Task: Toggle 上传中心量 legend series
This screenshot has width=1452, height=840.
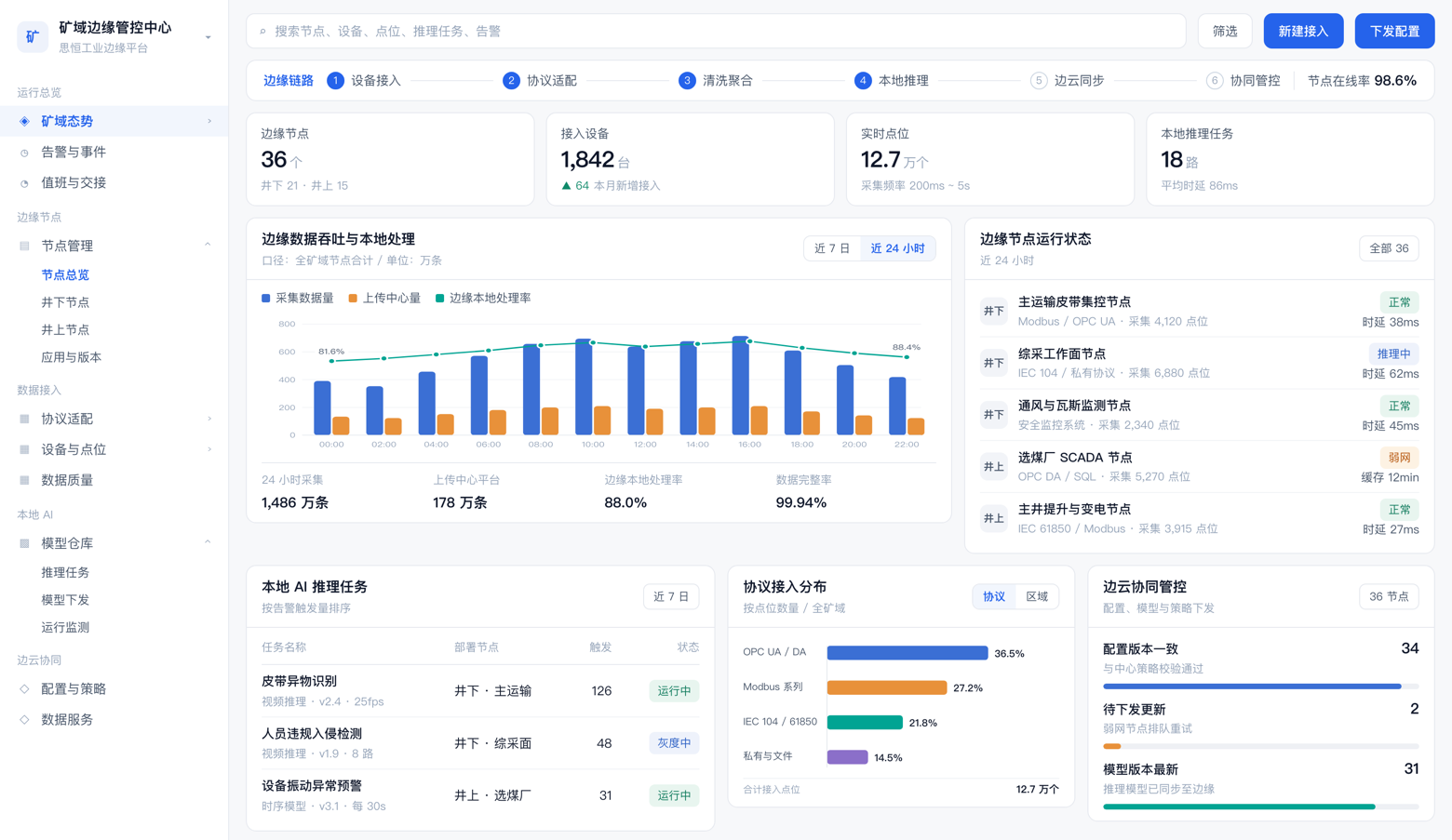Action: click(x=384, y=298)
